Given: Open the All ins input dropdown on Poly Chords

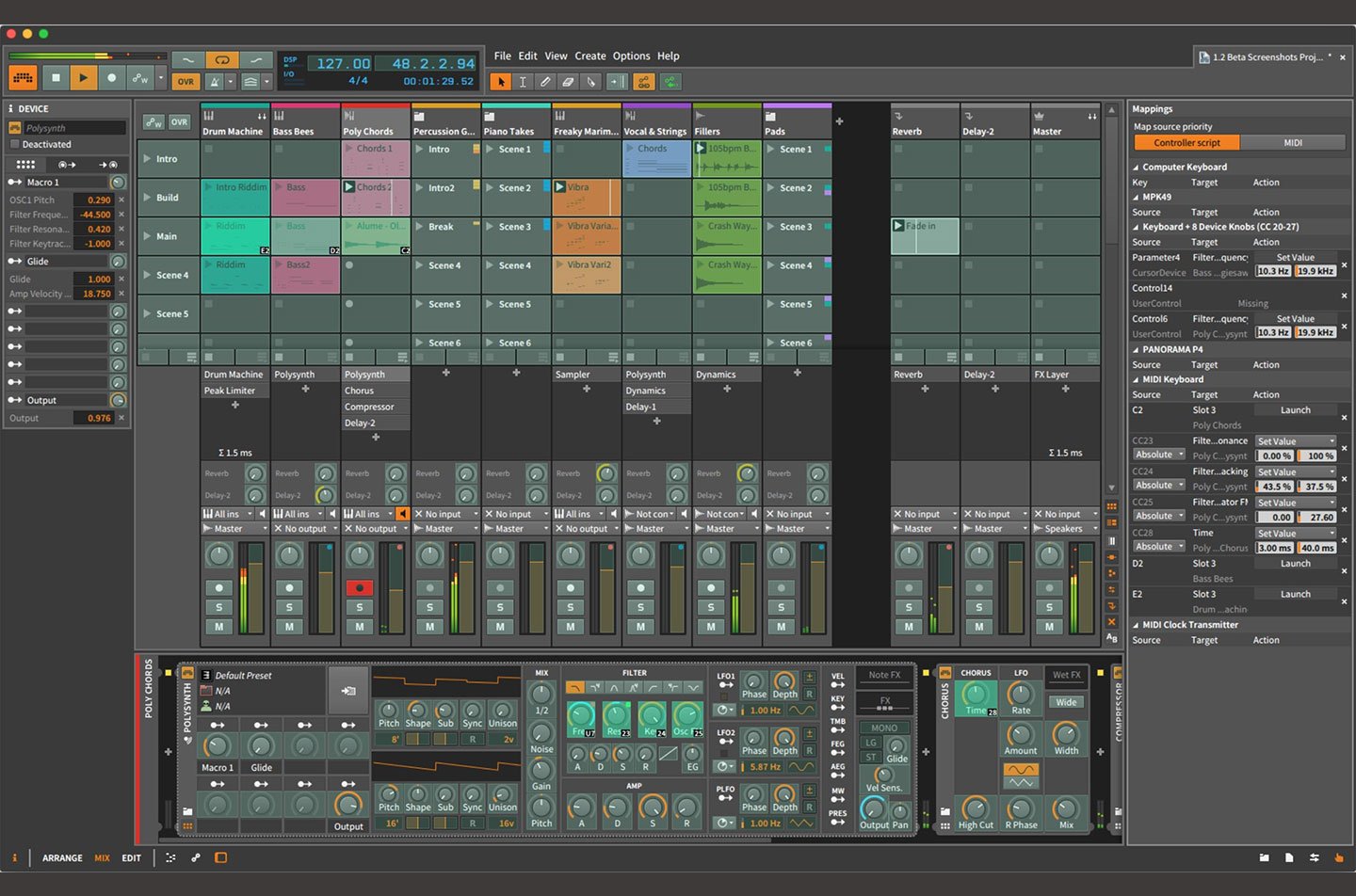Looking at the screenshot, I should pyautogui.click(x=367, y=513).
